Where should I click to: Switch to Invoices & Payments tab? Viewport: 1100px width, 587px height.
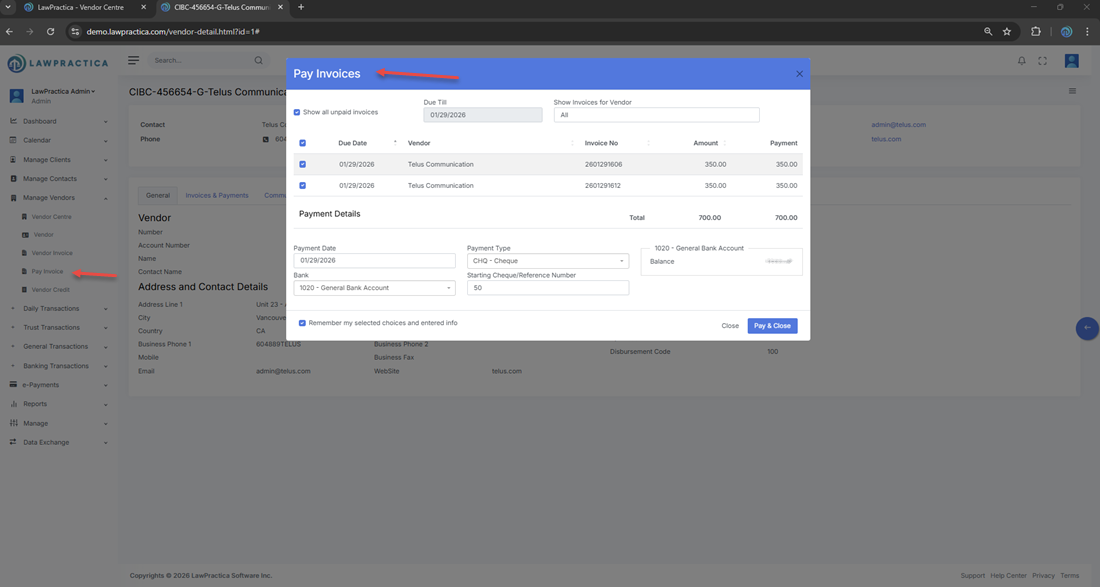[x=217, y=195]
